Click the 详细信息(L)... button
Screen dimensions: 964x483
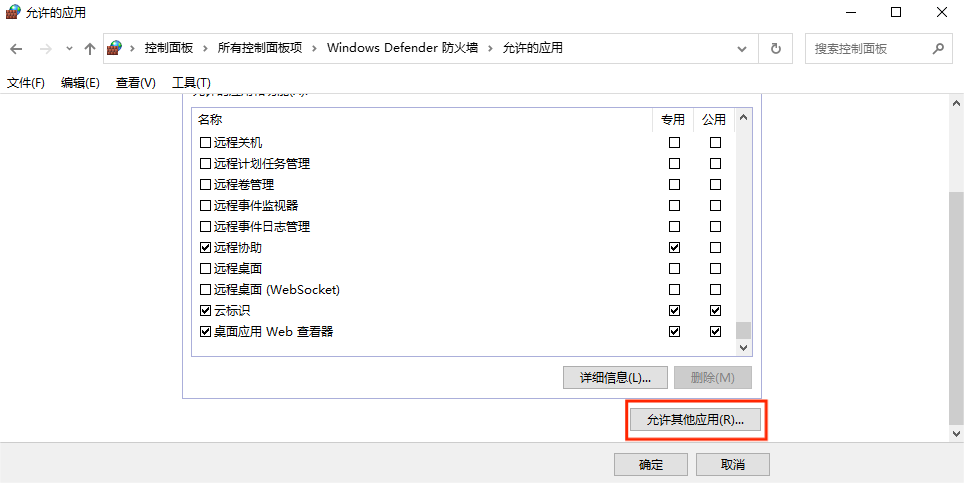(615, 377)
